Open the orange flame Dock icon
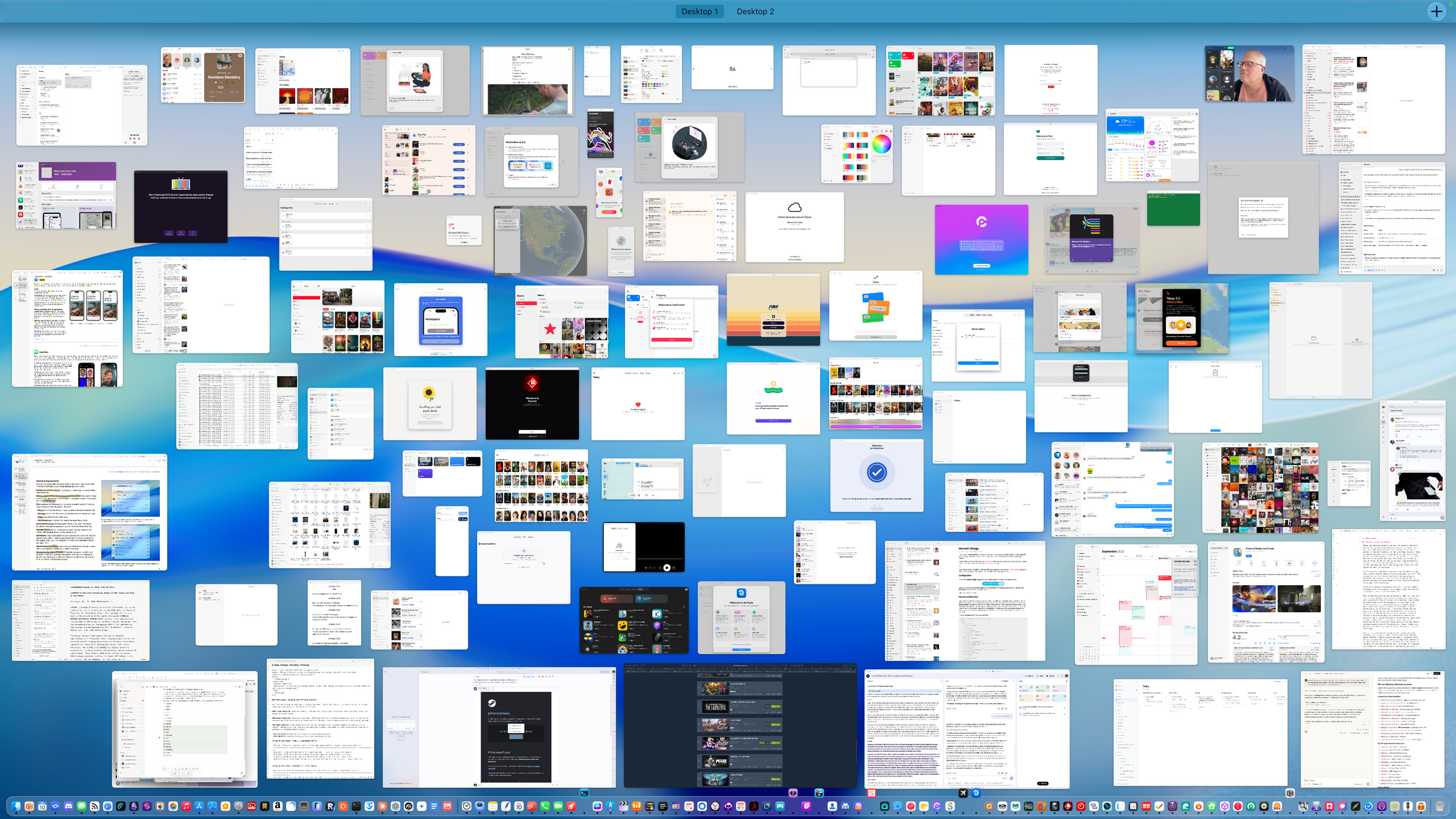 point(1199,806)
